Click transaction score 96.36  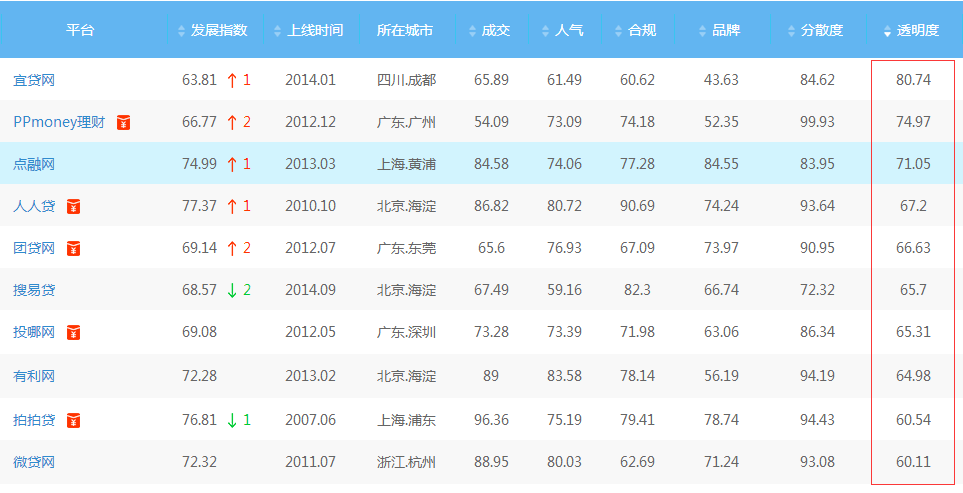click(x=491, y=420)
